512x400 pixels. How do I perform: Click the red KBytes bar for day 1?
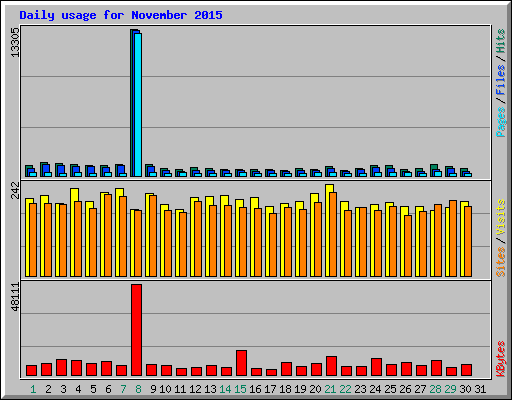31,371
